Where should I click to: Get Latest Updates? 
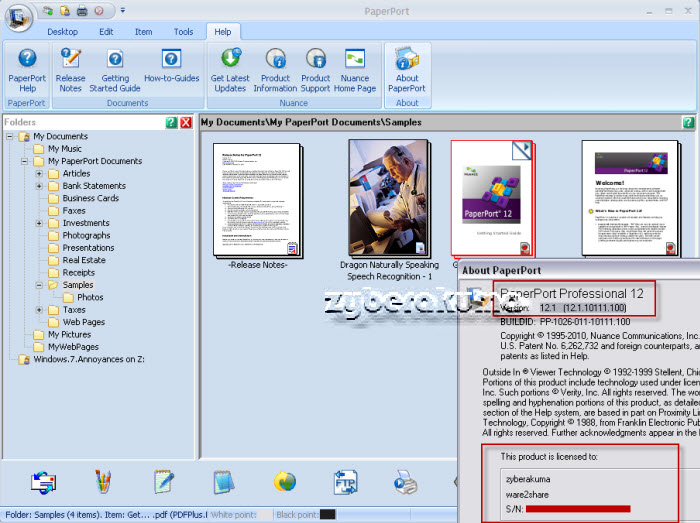click(x=230, y=70)
